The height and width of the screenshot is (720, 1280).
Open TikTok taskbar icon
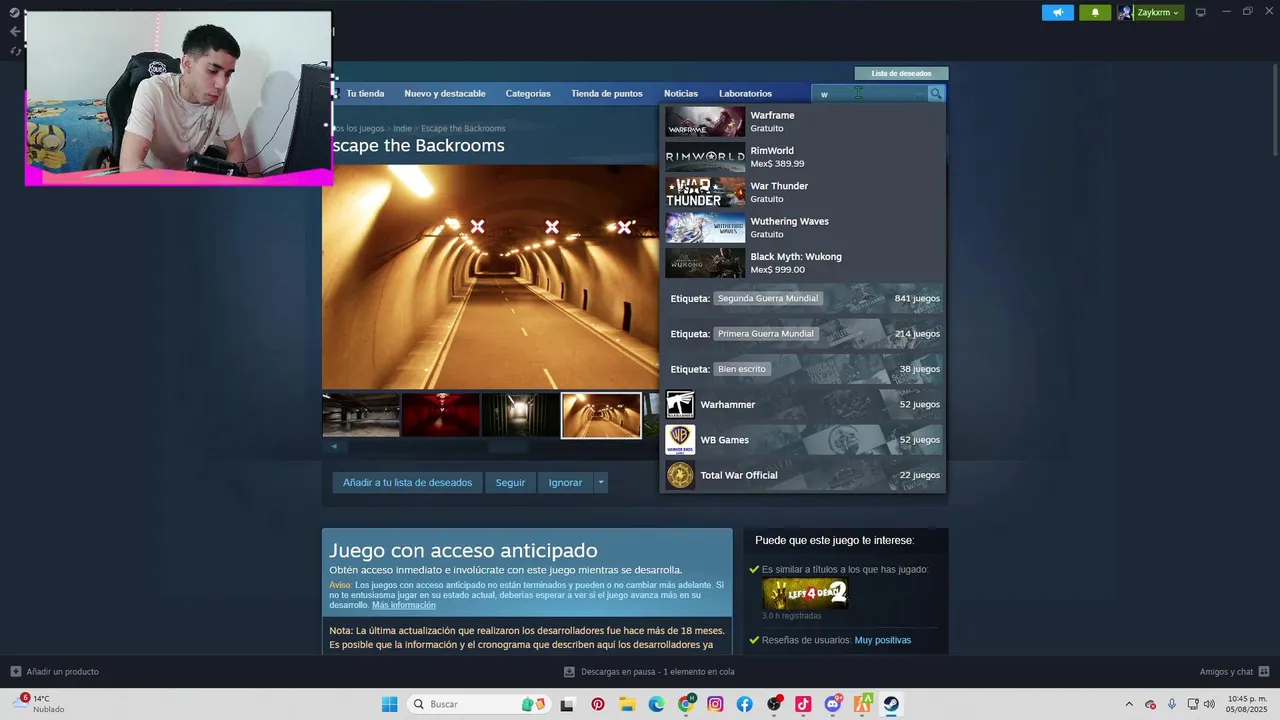click(803, 704)
